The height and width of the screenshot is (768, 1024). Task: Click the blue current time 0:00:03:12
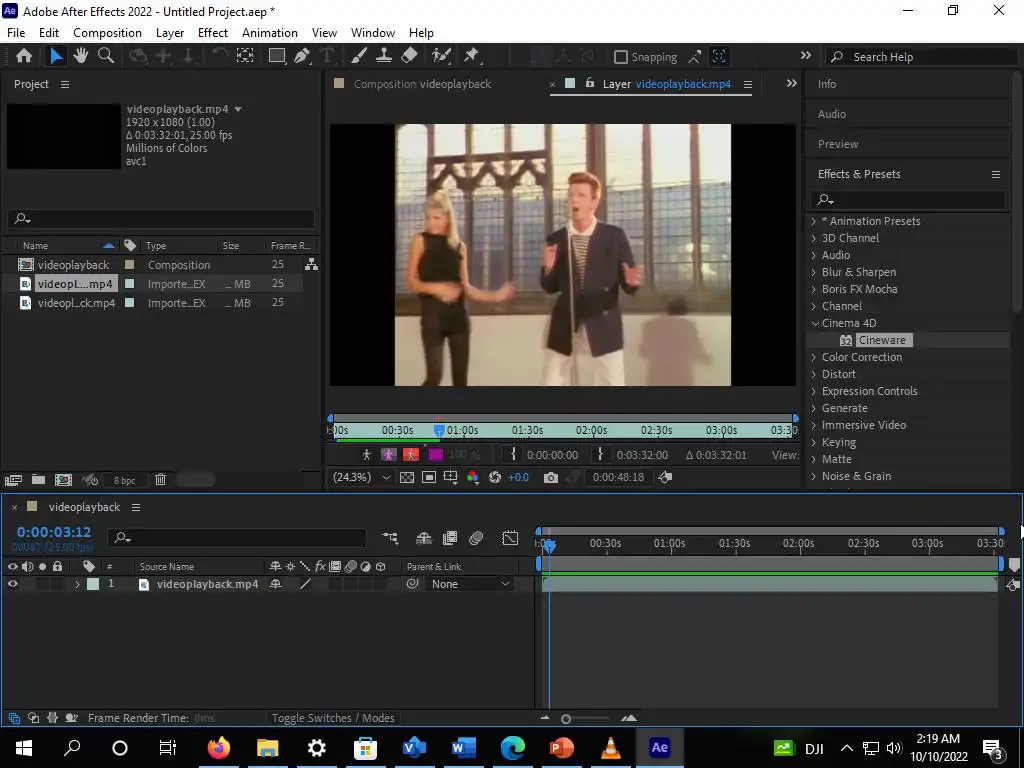[54, 532]
